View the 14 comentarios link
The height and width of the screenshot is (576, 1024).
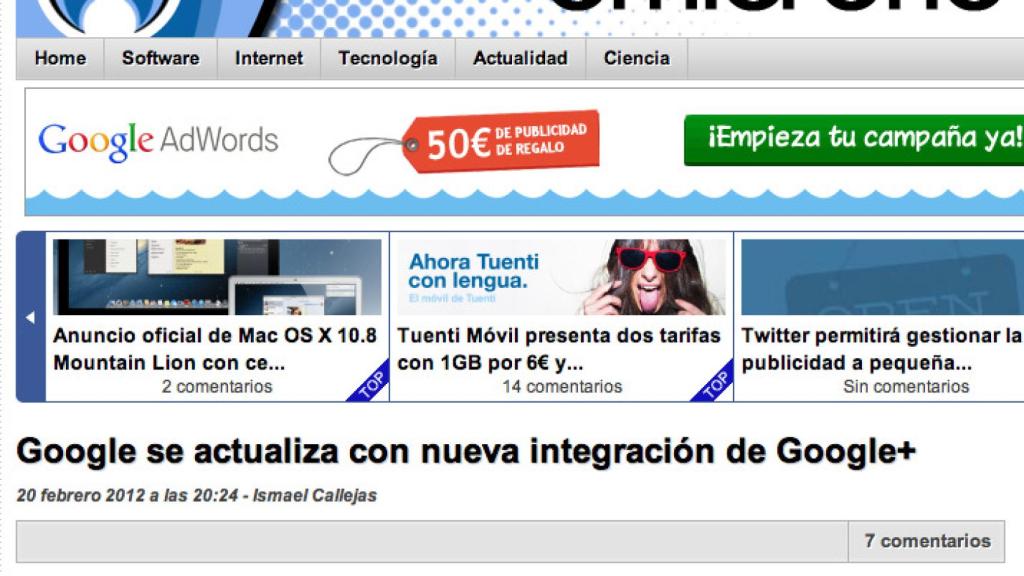561,386
